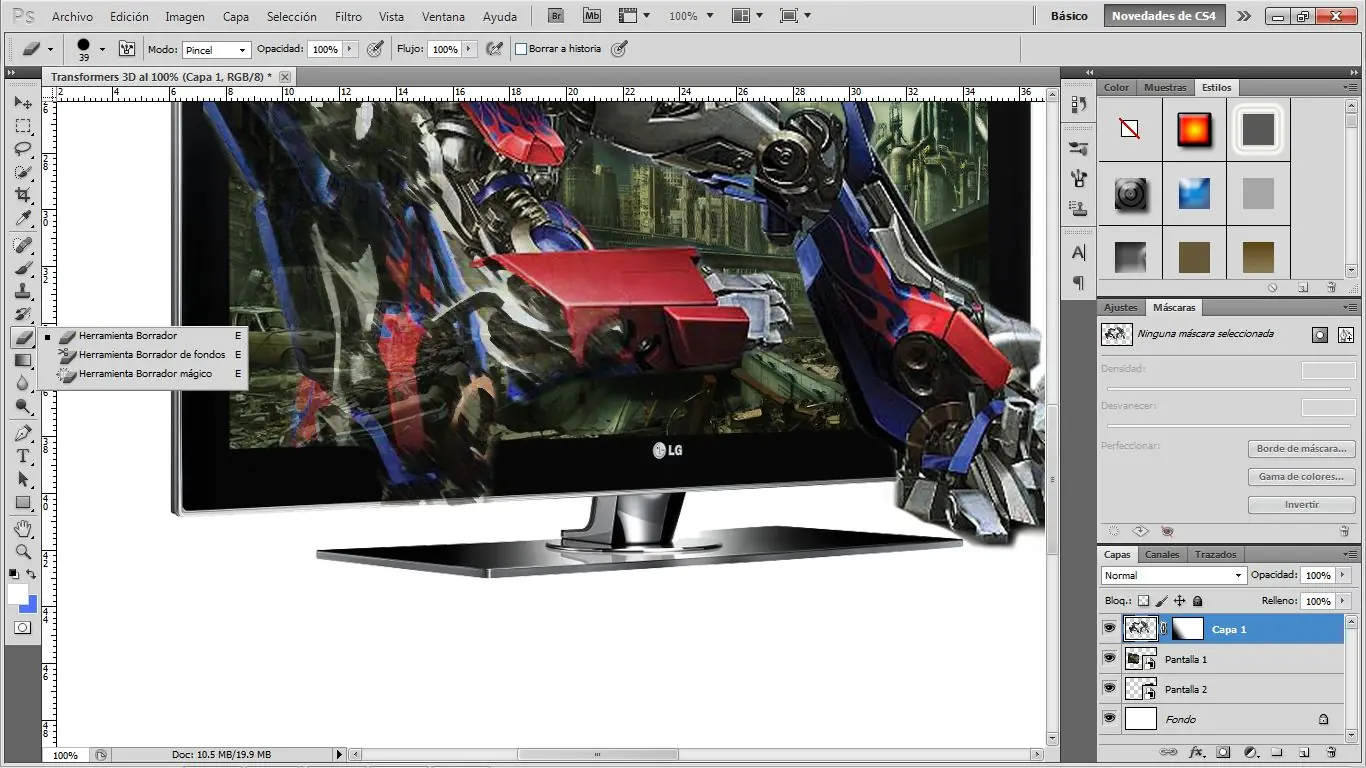The width and height of the screenshot is (1366, 768).
Task: Toggle lock transparent pixels
Action: pos(1144,601)
